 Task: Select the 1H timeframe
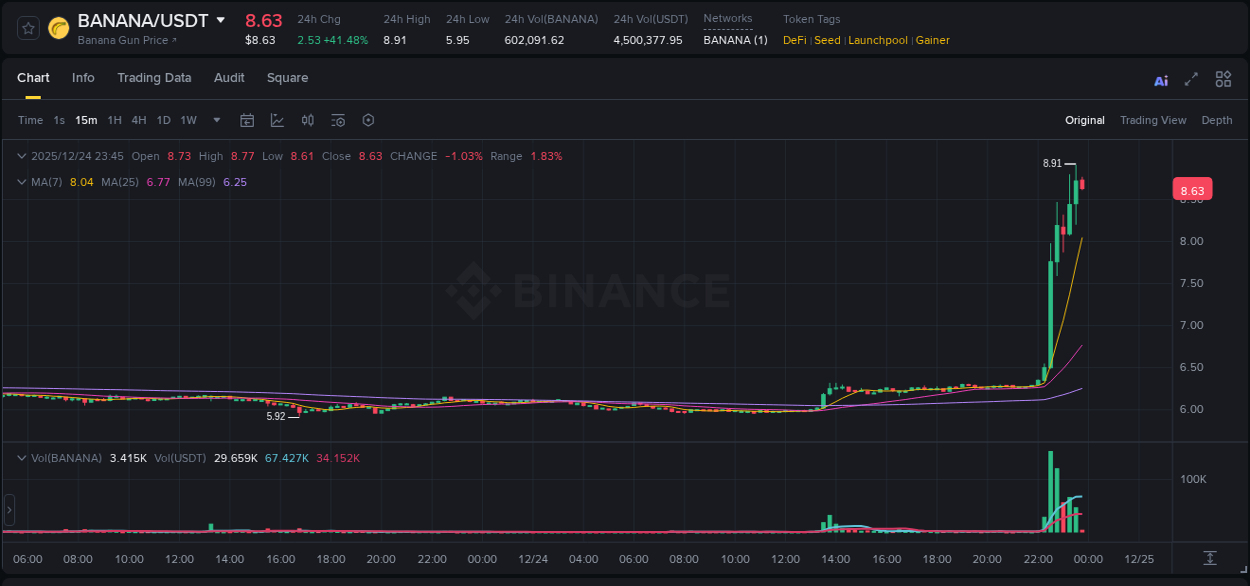(x=115, y=120)
